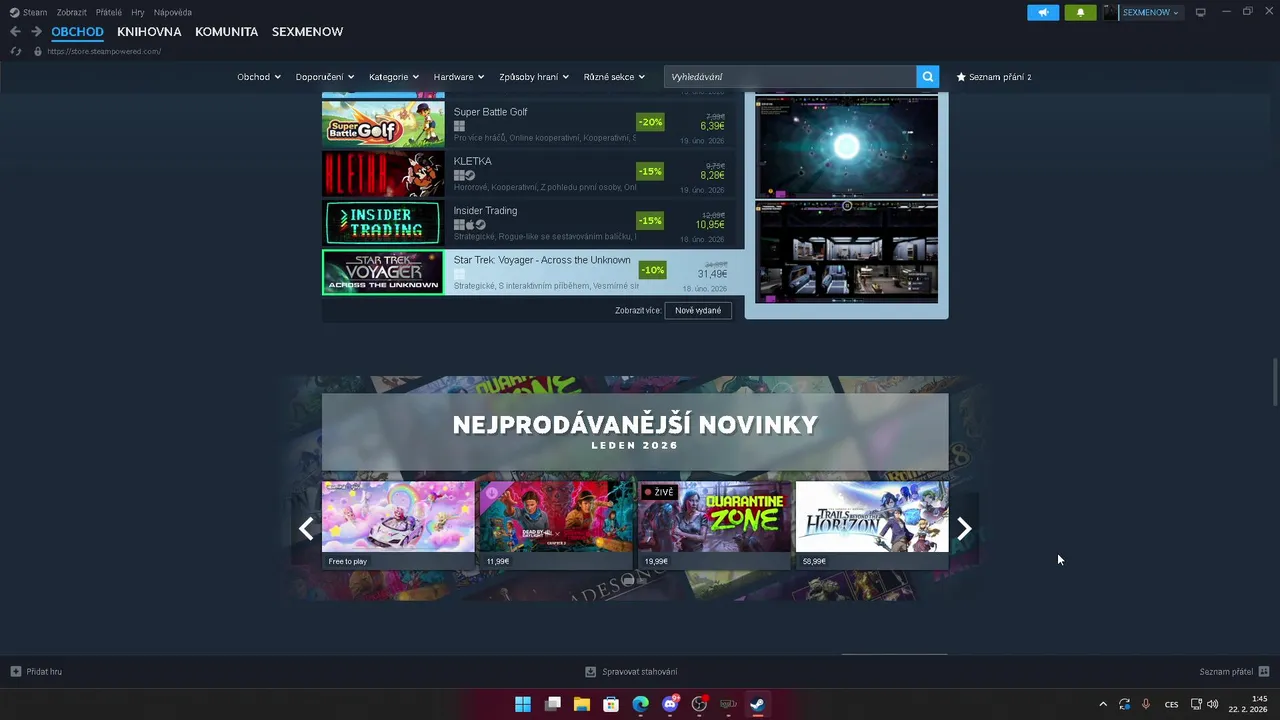Open the Free to play carousel card
This screenshot has height=720, width=1280.
[398, 525]
